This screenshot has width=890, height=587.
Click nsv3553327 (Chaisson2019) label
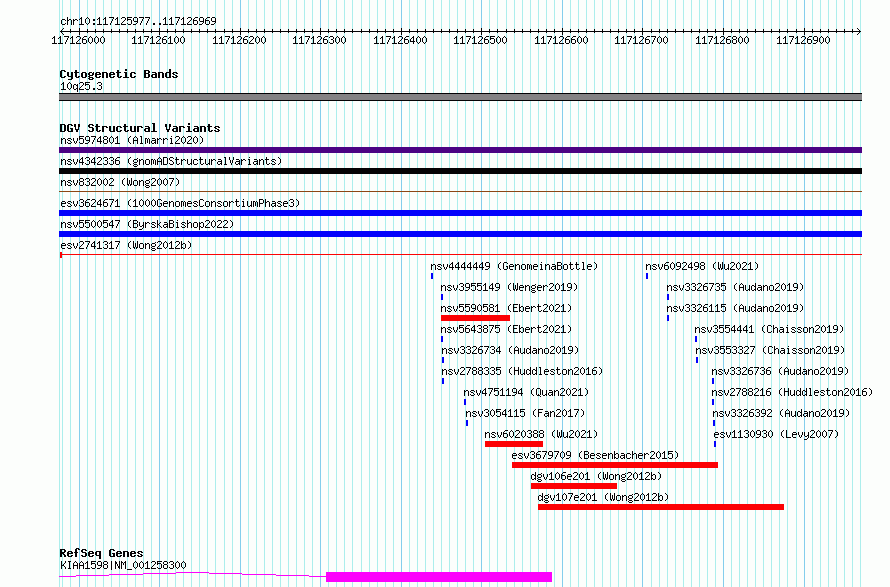pos(770,350)
